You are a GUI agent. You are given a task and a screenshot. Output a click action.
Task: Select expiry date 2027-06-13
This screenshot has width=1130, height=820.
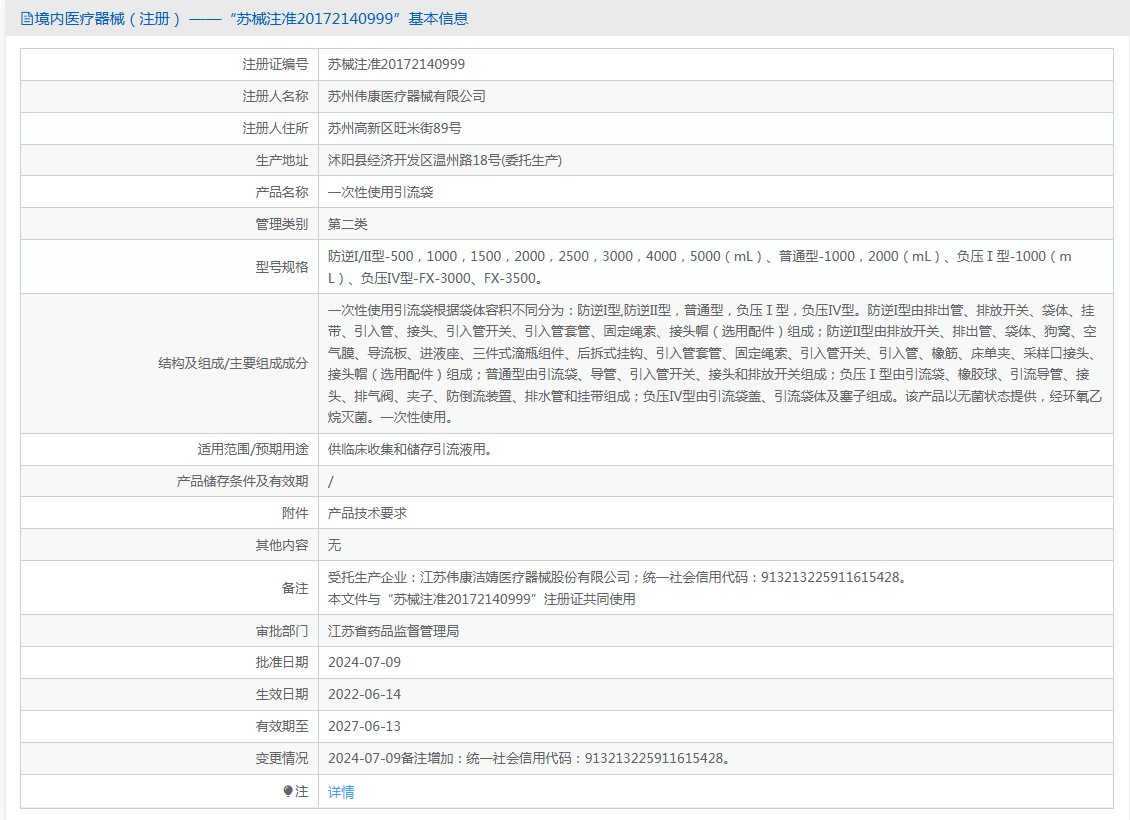click(x=365, y=726)
